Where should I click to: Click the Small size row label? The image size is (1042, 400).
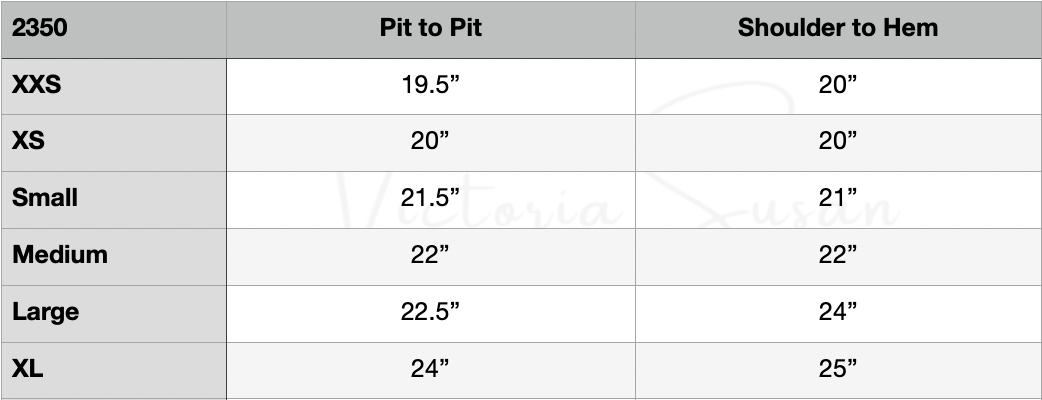[x=45, y=198]
